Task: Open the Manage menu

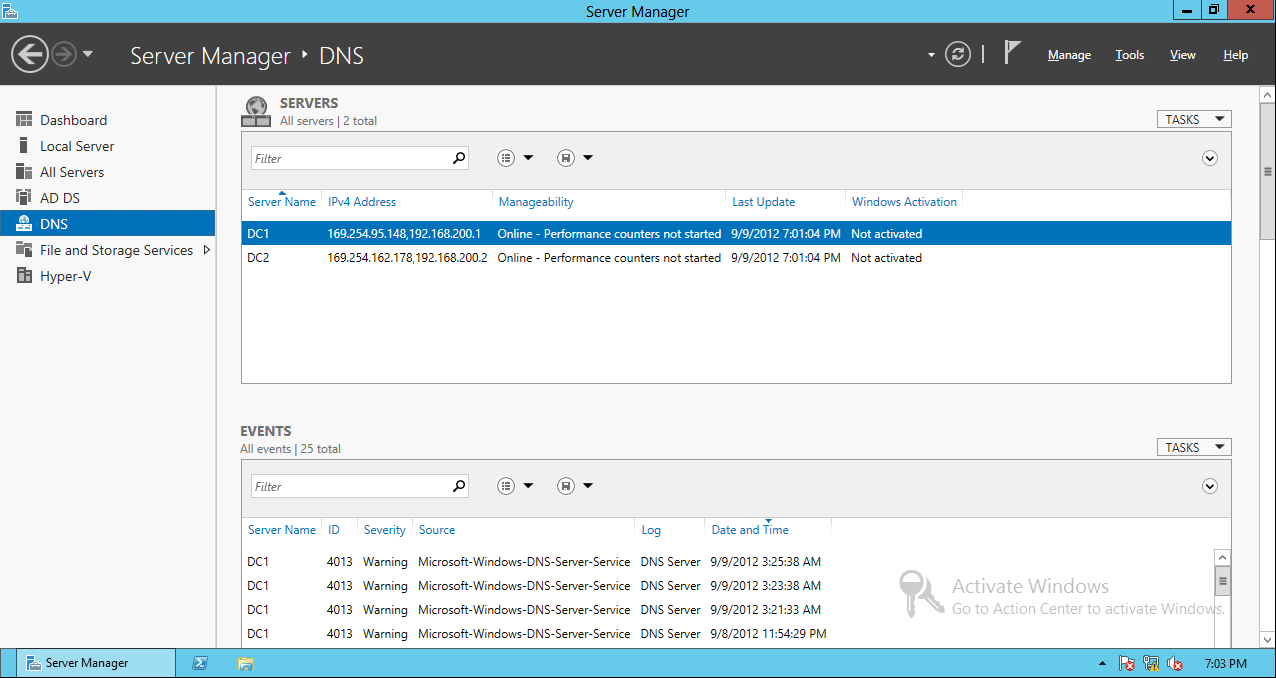Action: coord(1068,54)
